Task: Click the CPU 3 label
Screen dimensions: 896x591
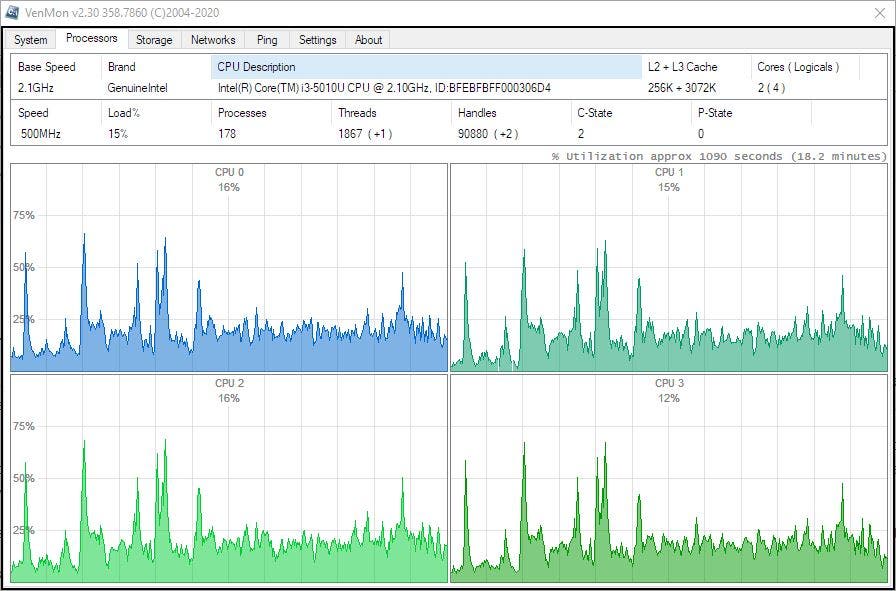Action: [x=669, y=383]
